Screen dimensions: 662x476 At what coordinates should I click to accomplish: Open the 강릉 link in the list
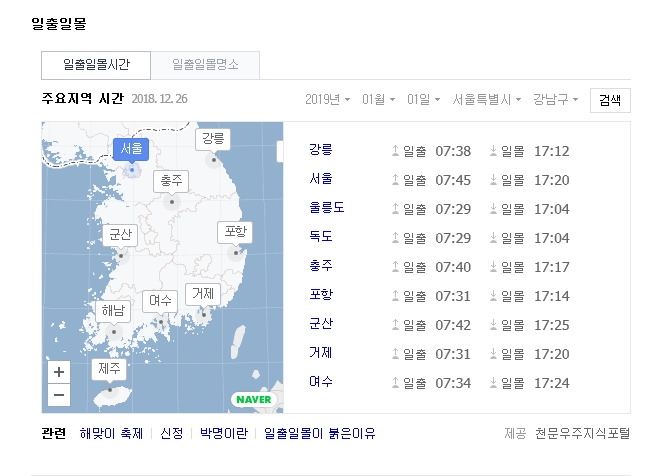[x=321, y=150]
